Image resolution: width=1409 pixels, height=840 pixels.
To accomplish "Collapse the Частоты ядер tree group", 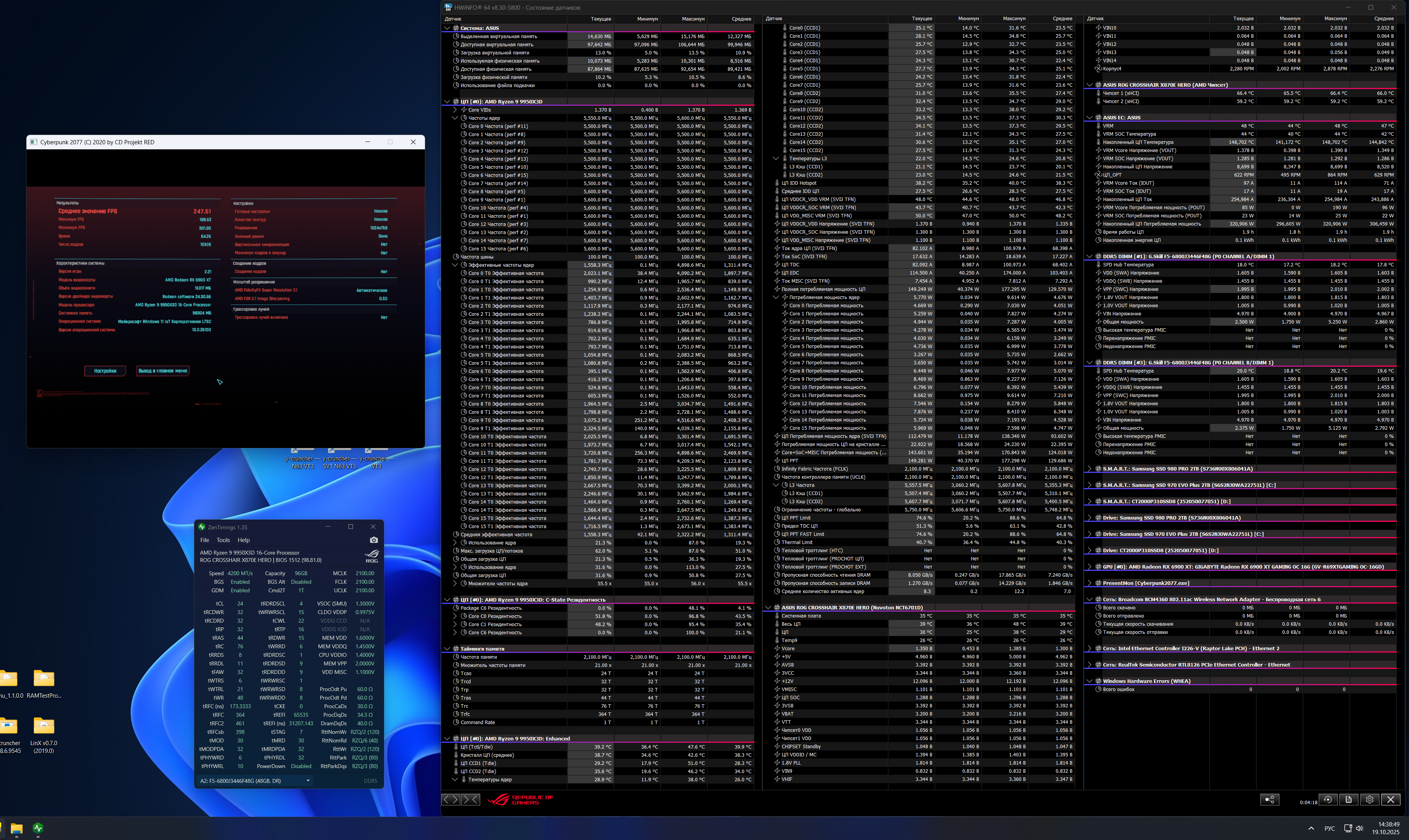I will pyautogui.click(x=455, y=118).
